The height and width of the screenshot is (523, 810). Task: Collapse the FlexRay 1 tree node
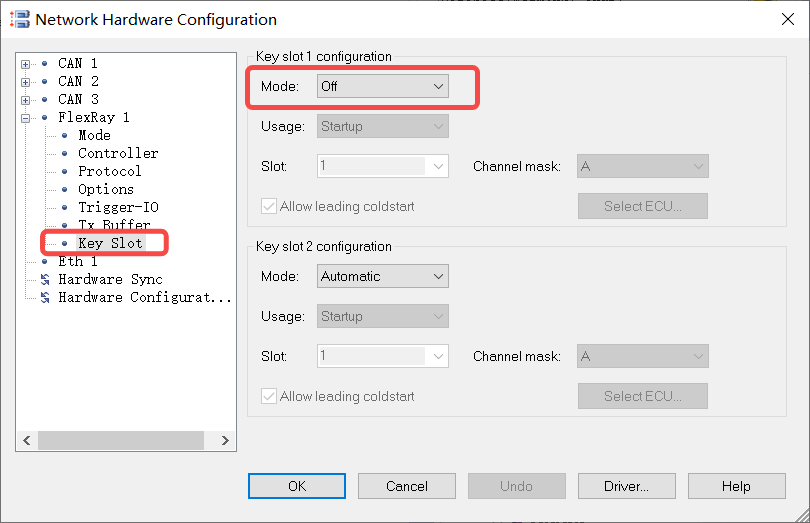point(25,118)
